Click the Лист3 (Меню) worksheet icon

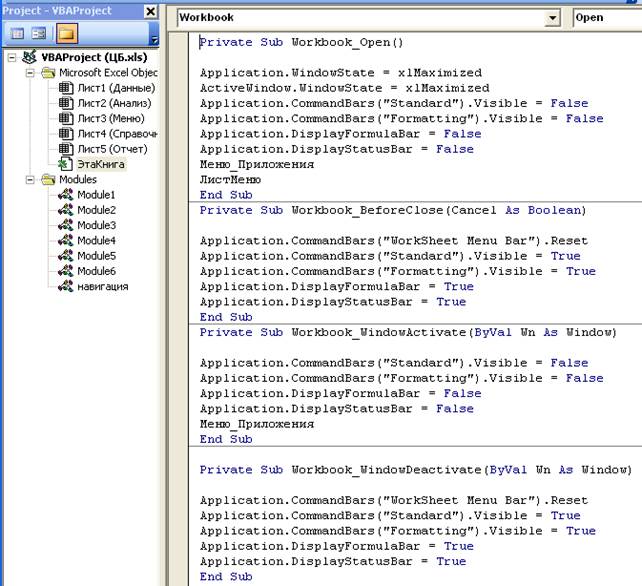66,118
